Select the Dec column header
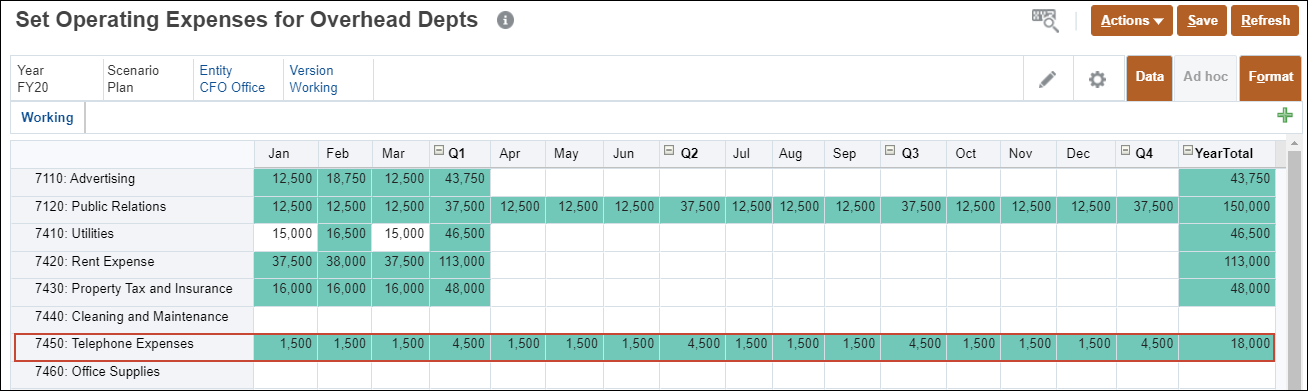Image resolution: width=1308 pixels, height=391 pixels. [1086, 154]
